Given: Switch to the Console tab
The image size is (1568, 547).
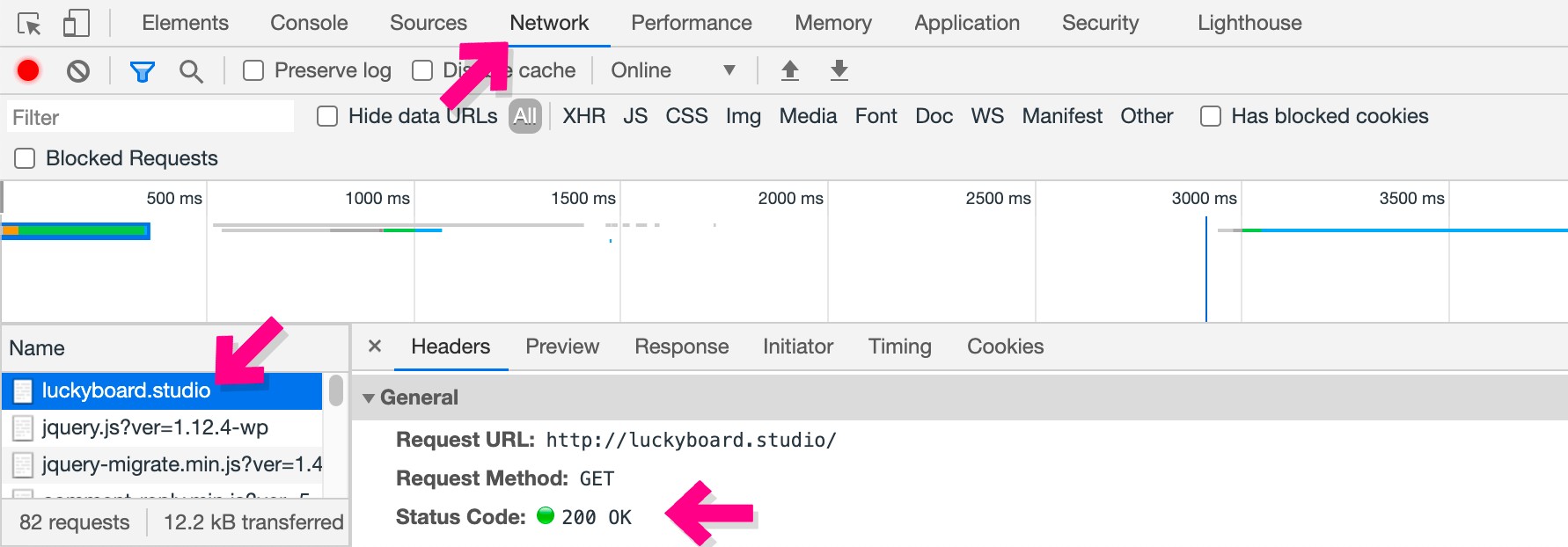Looking at the screenshot, I should (x=309, y=23).
